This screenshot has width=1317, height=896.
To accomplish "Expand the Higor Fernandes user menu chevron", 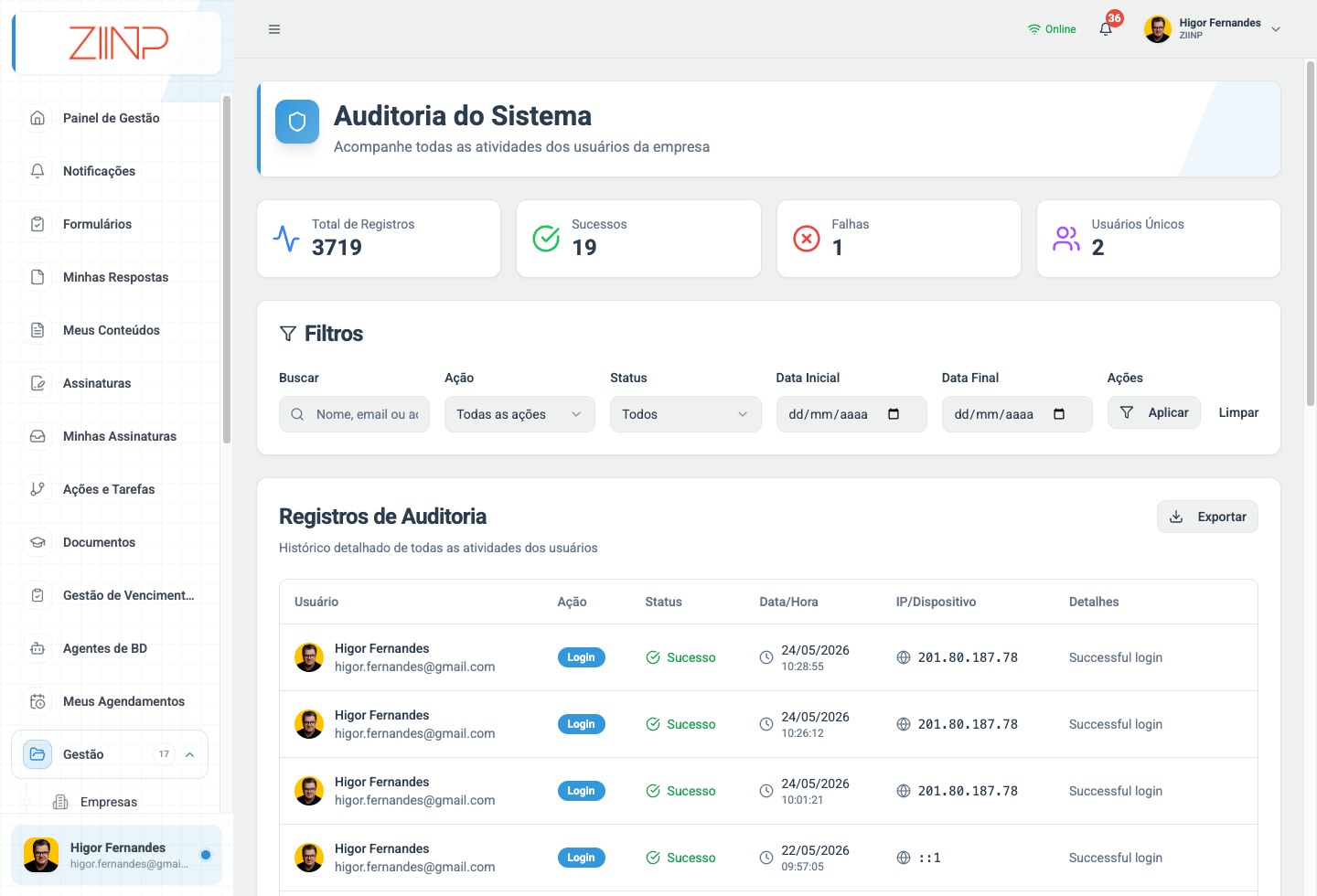I will pyautogui.click(x=1276, y=29).
